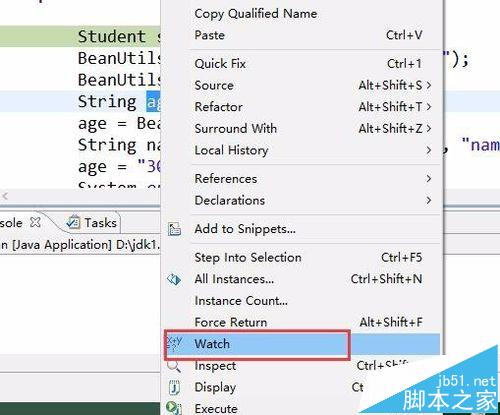The width and height of the screenshot is (500, 415).
Task: Click the Ctrl+F5 shortcut text
Action: click(x=402, y=257)
